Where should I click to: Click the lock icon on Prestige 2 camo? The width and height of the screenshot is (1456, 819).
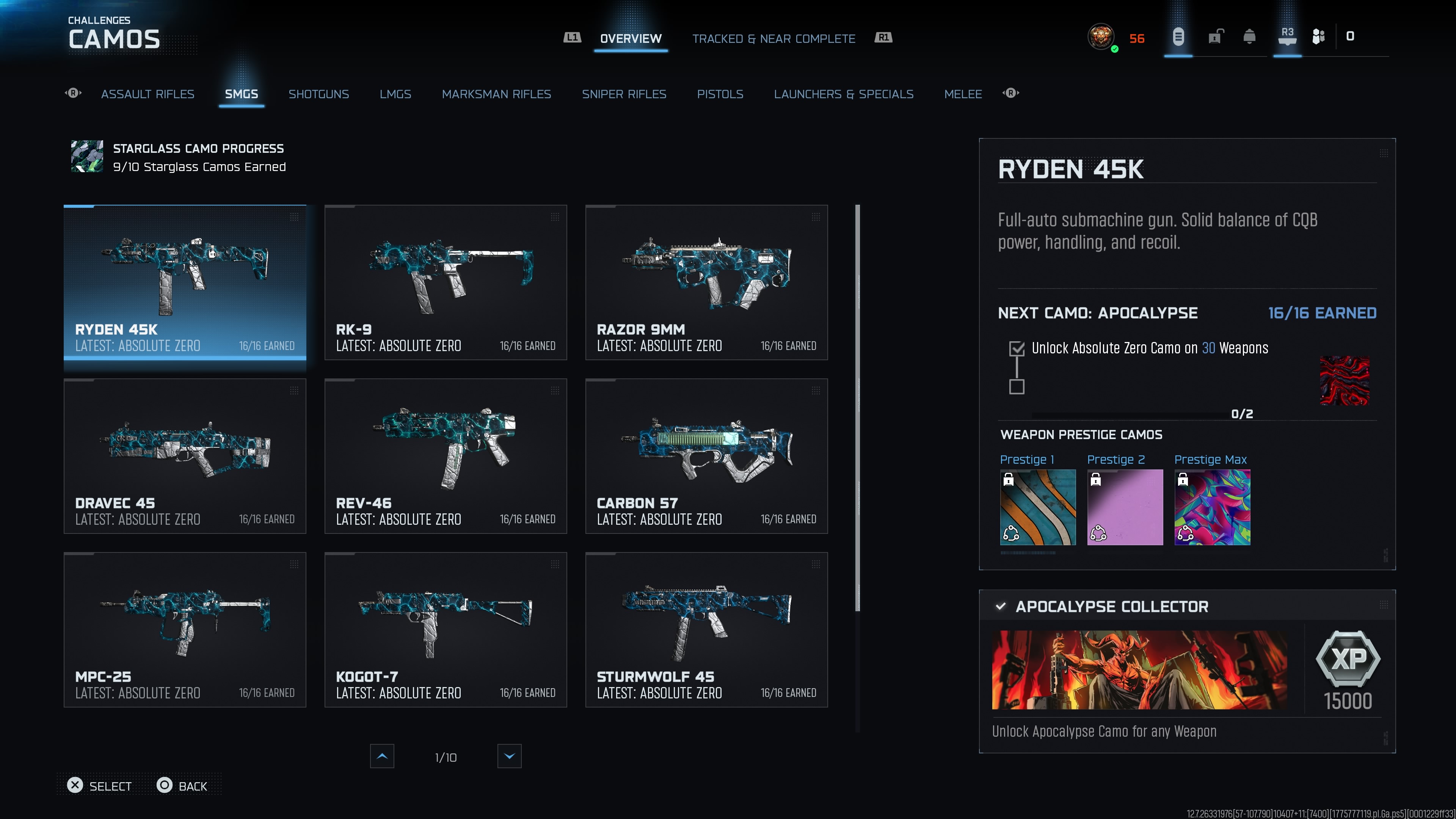pyautogui.click(x=1095, y=480)
